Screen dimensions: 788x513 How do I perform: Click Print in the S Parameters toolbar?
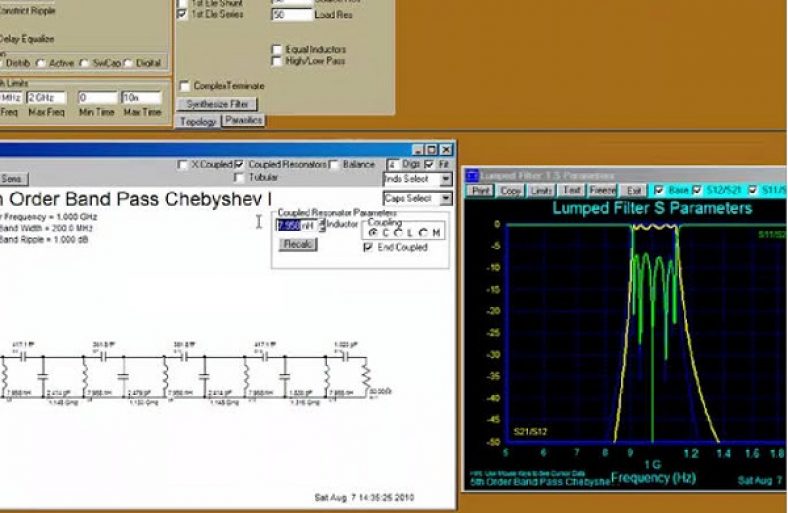coord(481,189)
